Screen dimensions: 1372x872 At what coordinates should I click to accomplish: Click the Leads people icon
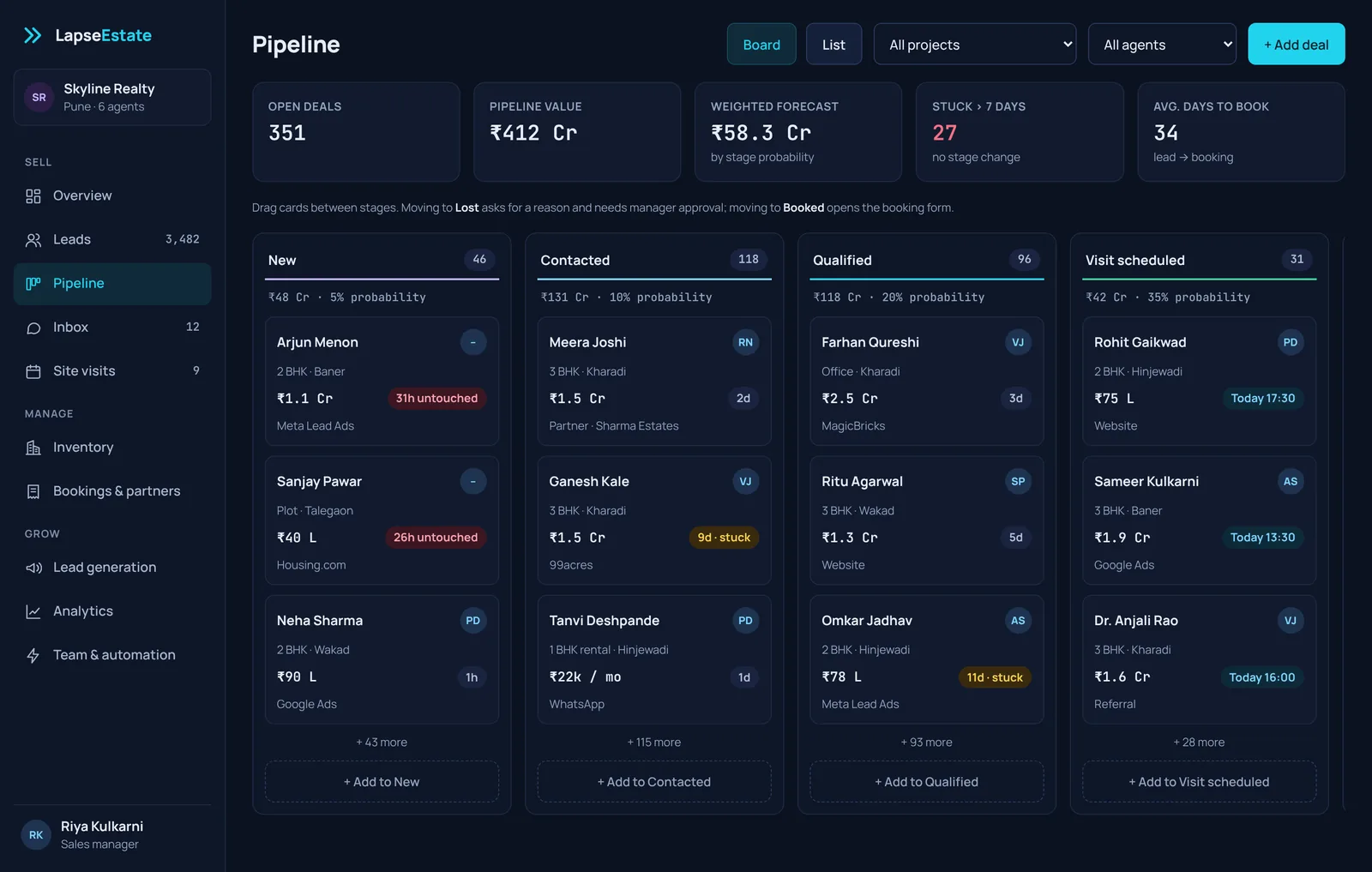(33, 240)
